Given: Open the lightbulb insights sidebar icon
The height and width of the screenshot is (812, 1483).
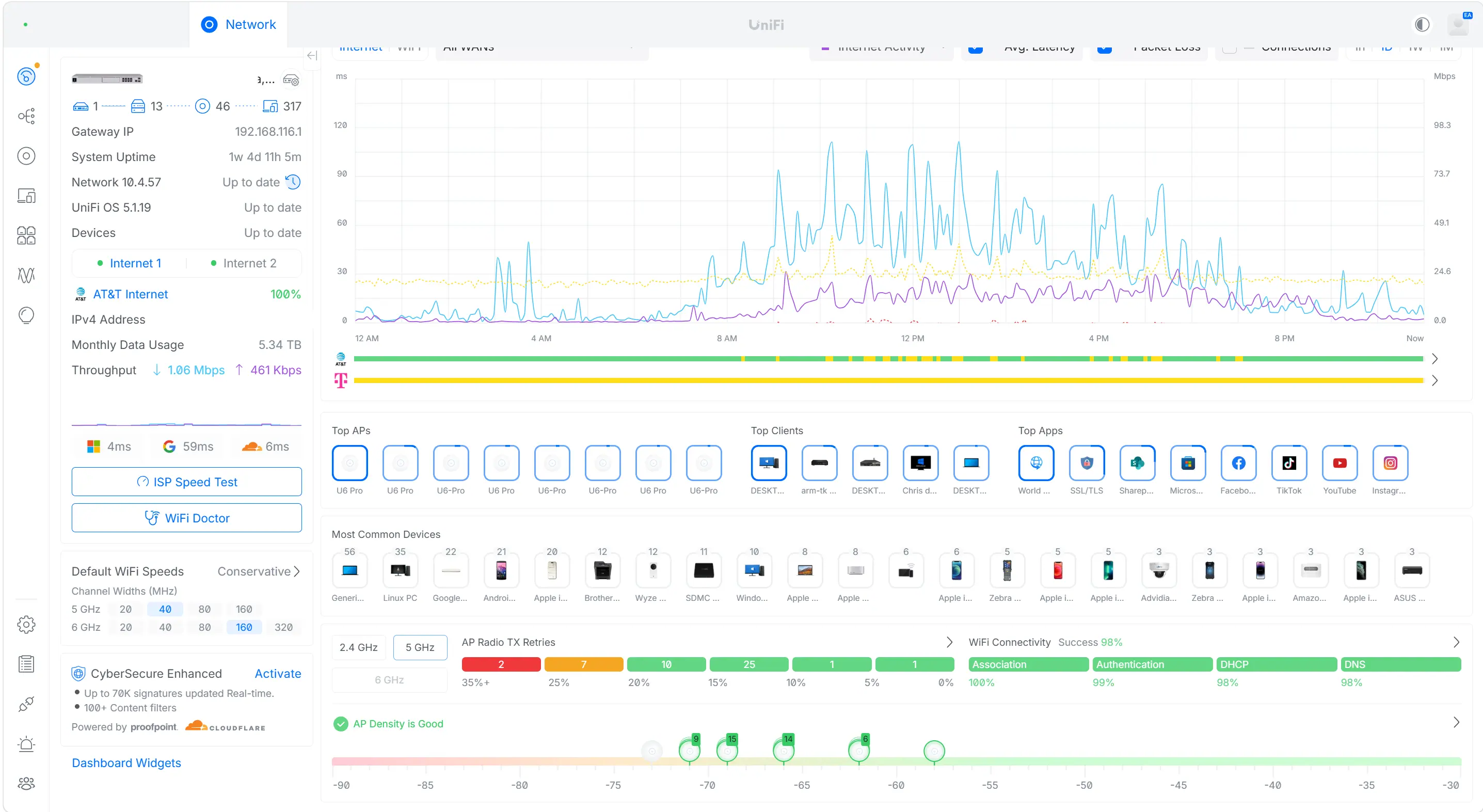Looking at the screenshot, I should [x=26, y=315].
